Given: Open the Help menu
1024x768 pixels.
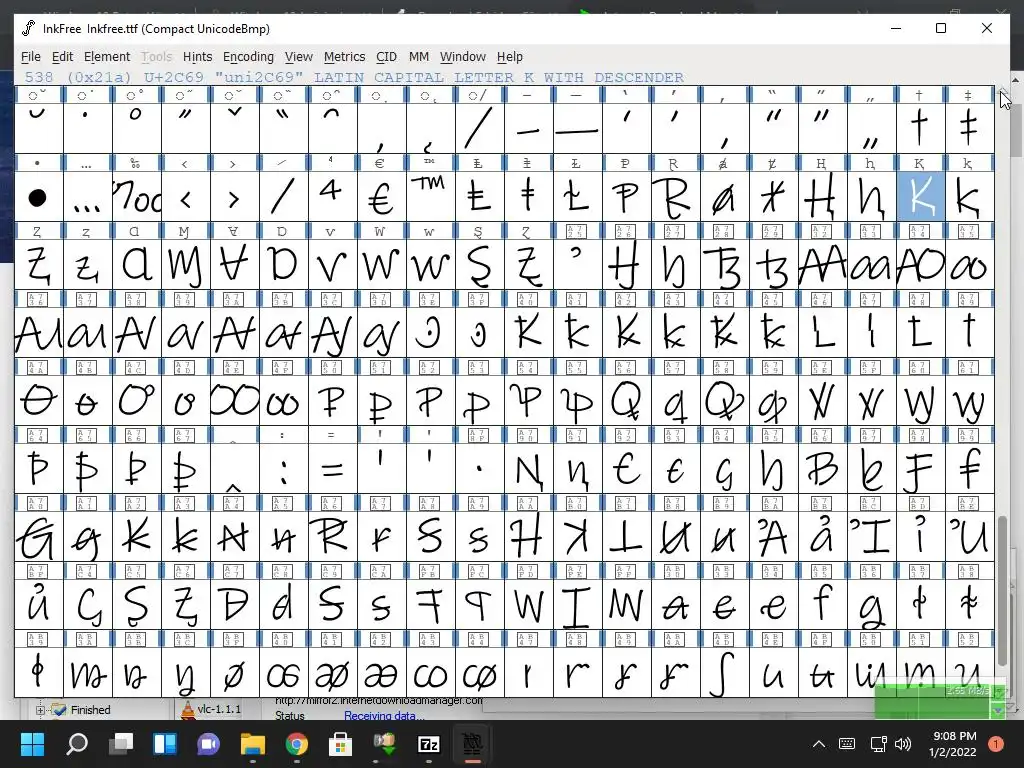Looking at the screenshot, I should click(x=509, y=57).
